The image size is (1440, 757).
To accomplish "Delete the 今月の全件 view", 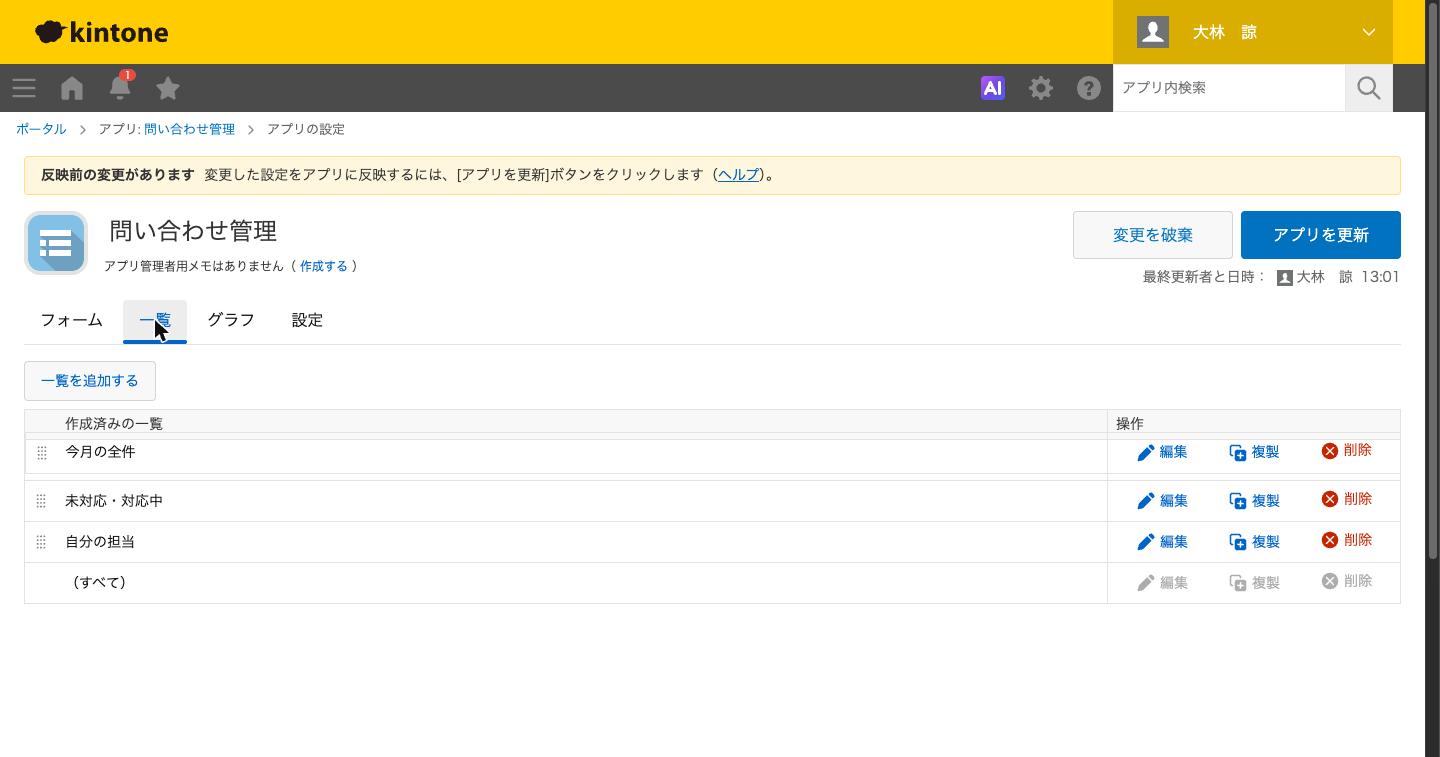I will pos(1346,450).
